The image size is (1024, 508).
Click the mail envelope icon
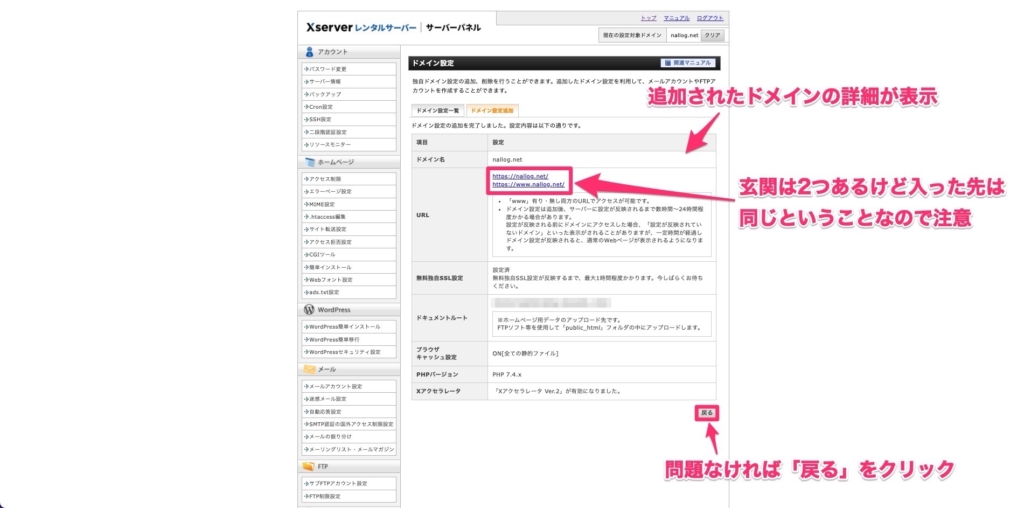click(309, 369)
